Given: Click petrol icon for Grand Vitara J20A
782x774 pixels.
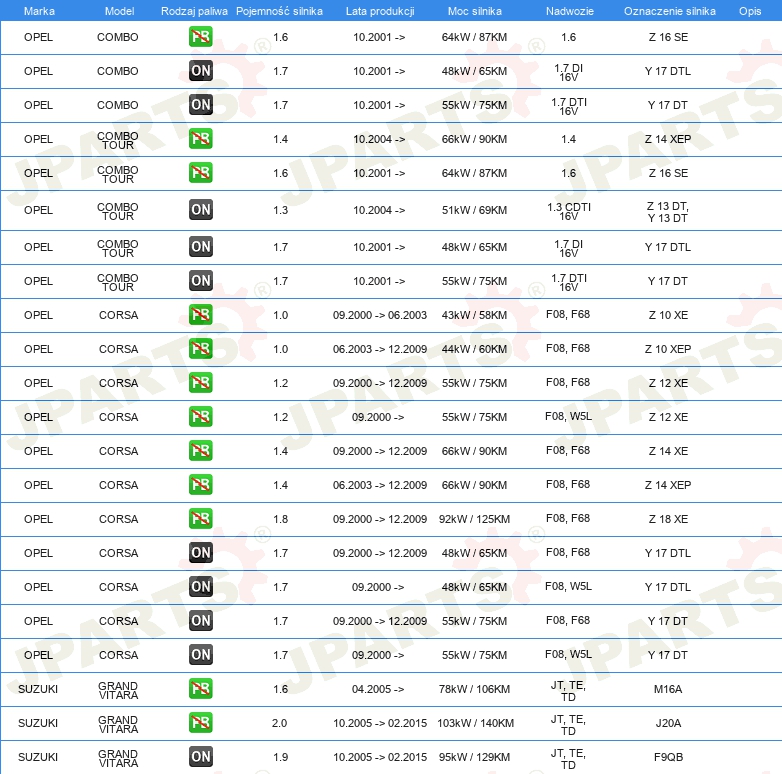Looking at the screenshot, I should 200,723.
